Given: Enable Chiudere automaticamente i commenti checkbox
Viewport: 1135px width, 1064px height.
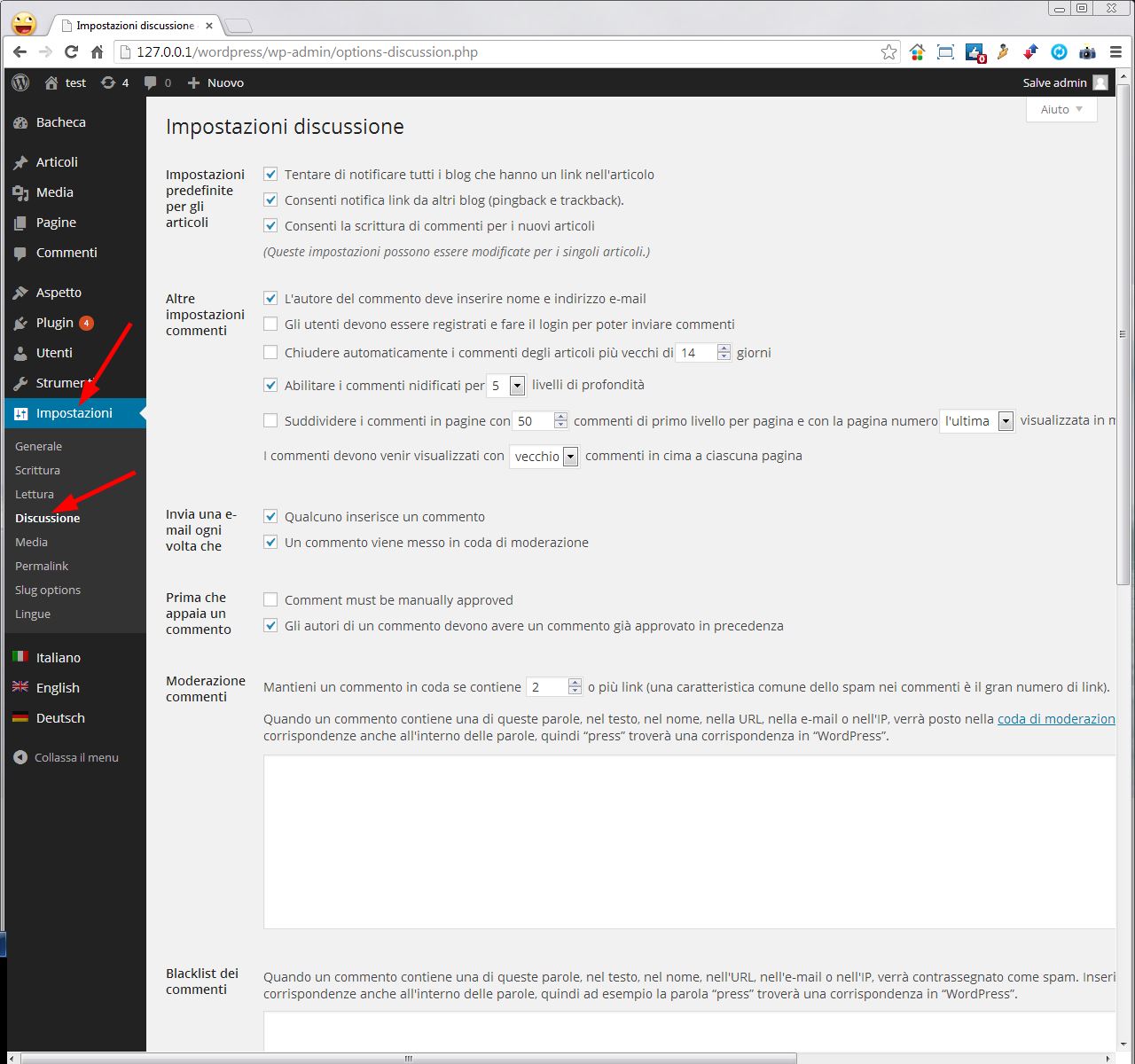Looking at the screenshot, I should coord(270,353).
